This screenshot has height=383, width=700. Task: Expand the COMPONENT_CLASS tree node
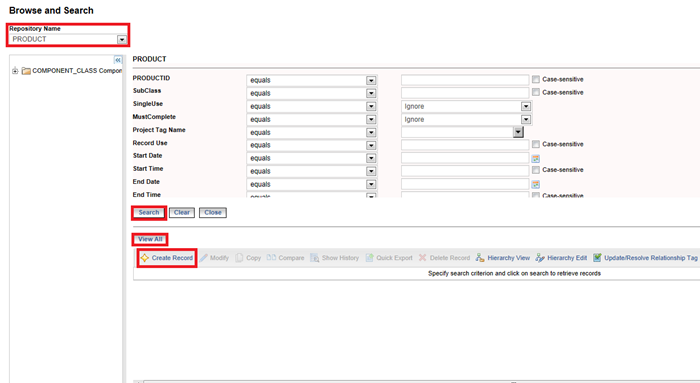tap(15, 71)
